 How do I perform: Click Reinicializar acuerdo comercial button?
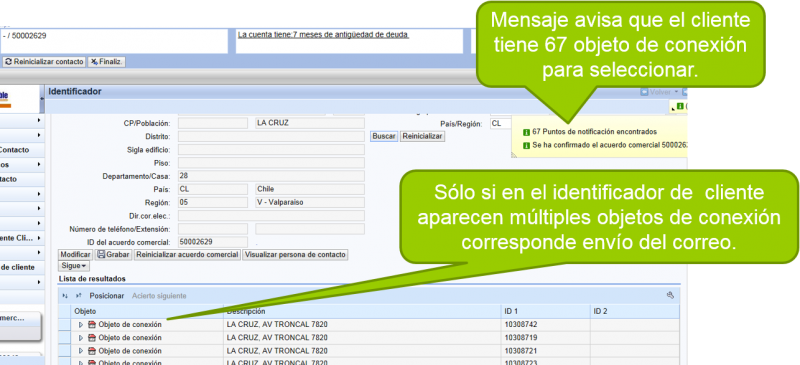tap(187, 255)
